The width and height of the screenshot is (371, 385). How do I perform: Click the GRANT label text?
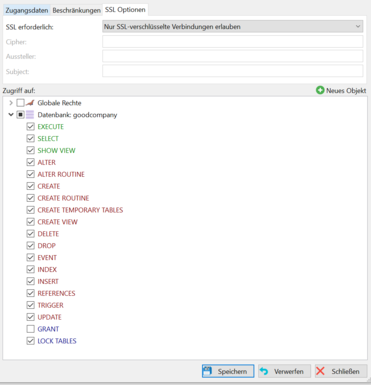pos(48,329)
